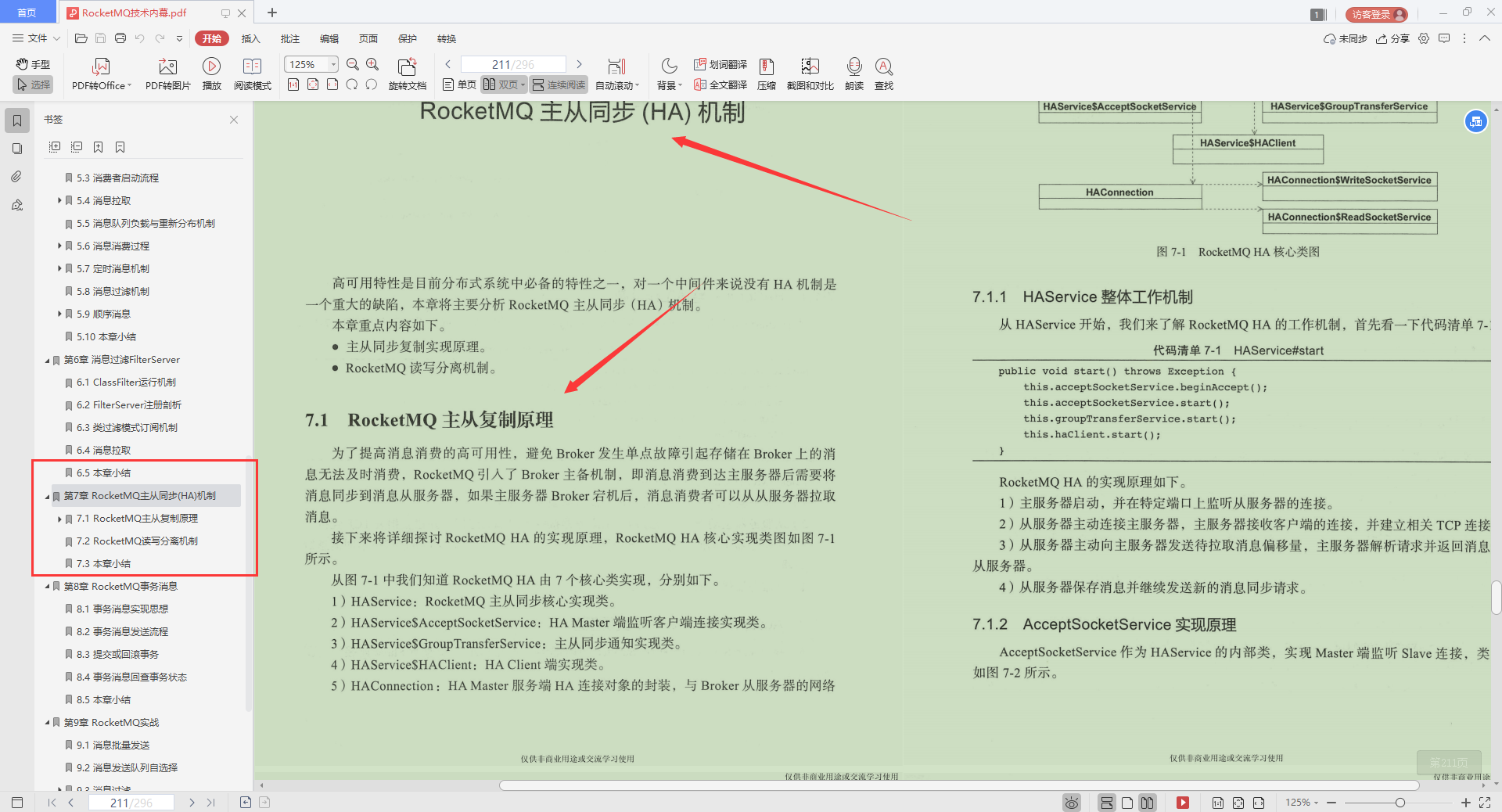The height and width of the screenshot is (812, 1502).
Task: Switch to 页面 ribbon tab
Action: [x=368, y=38]
